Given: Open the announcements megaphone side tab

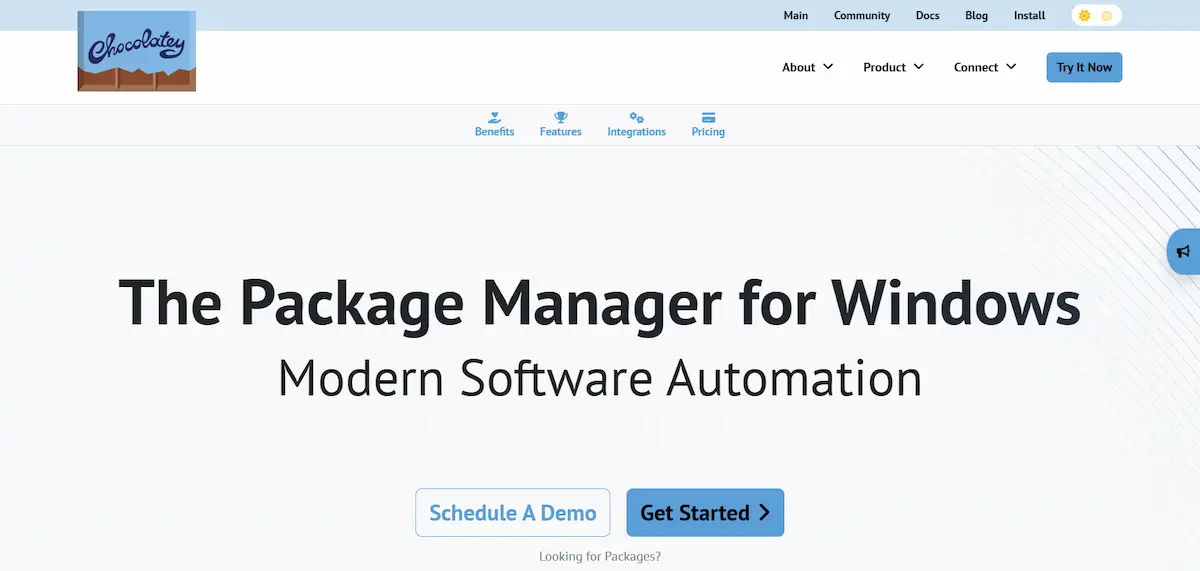Looking at the screenshot, I should pos(1184,251).
